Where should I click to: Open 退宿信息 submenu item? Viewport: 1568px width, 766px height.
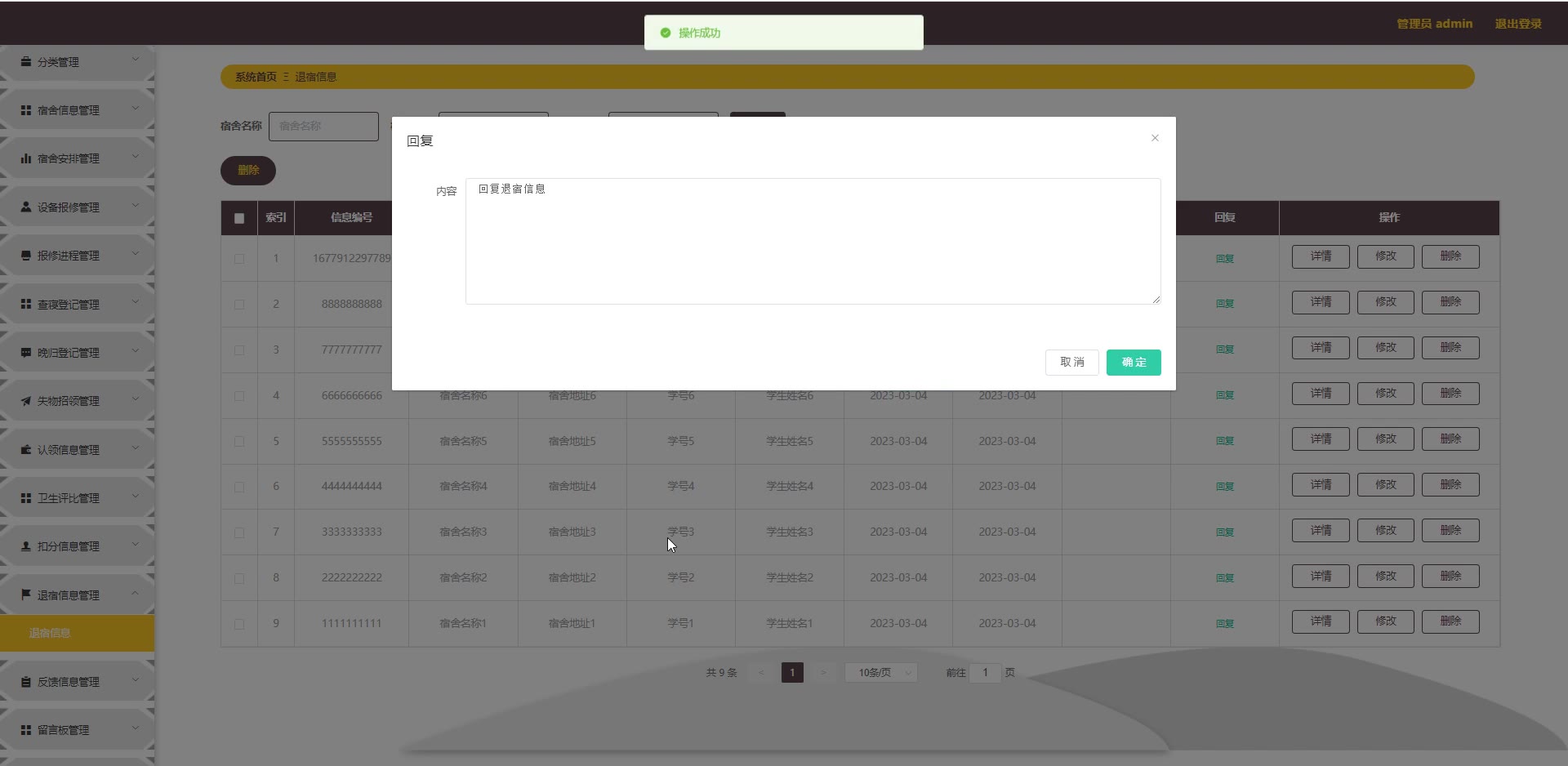tap(77, 633)
